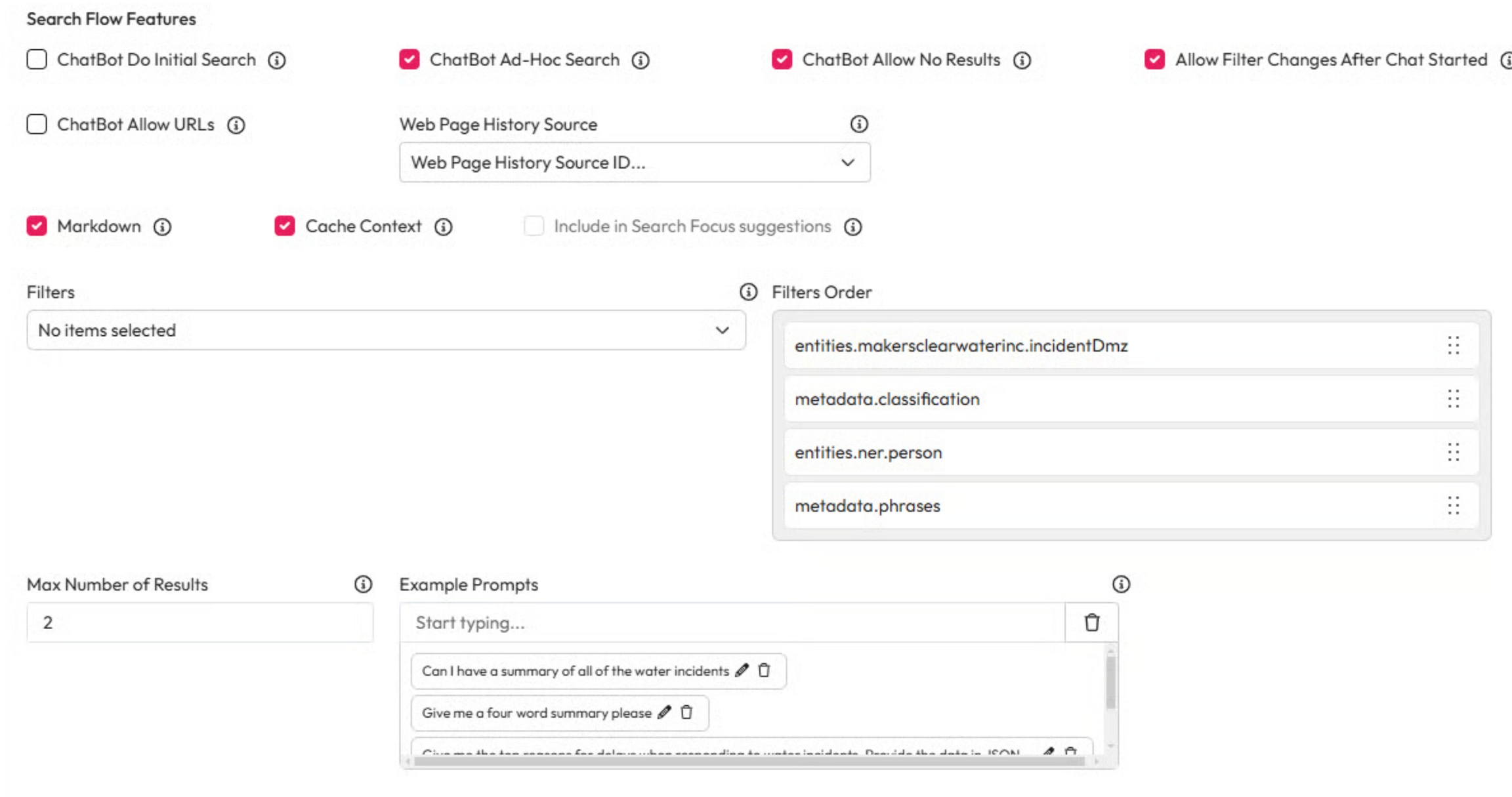Select the 'Can I have a summary' prompt chip

point(575,671)
